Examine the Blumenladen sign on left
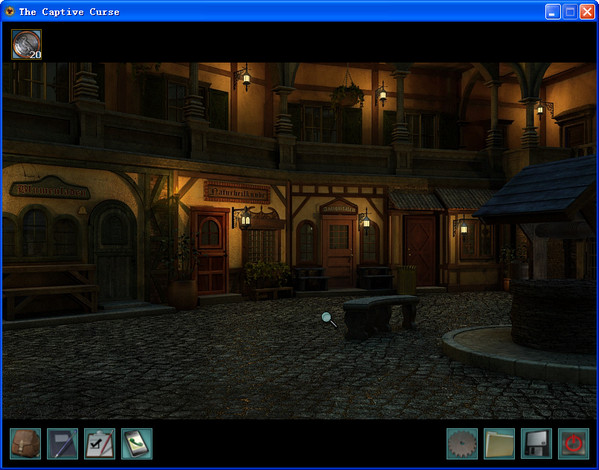Screen dimensions: 599x470 [50, 188]
